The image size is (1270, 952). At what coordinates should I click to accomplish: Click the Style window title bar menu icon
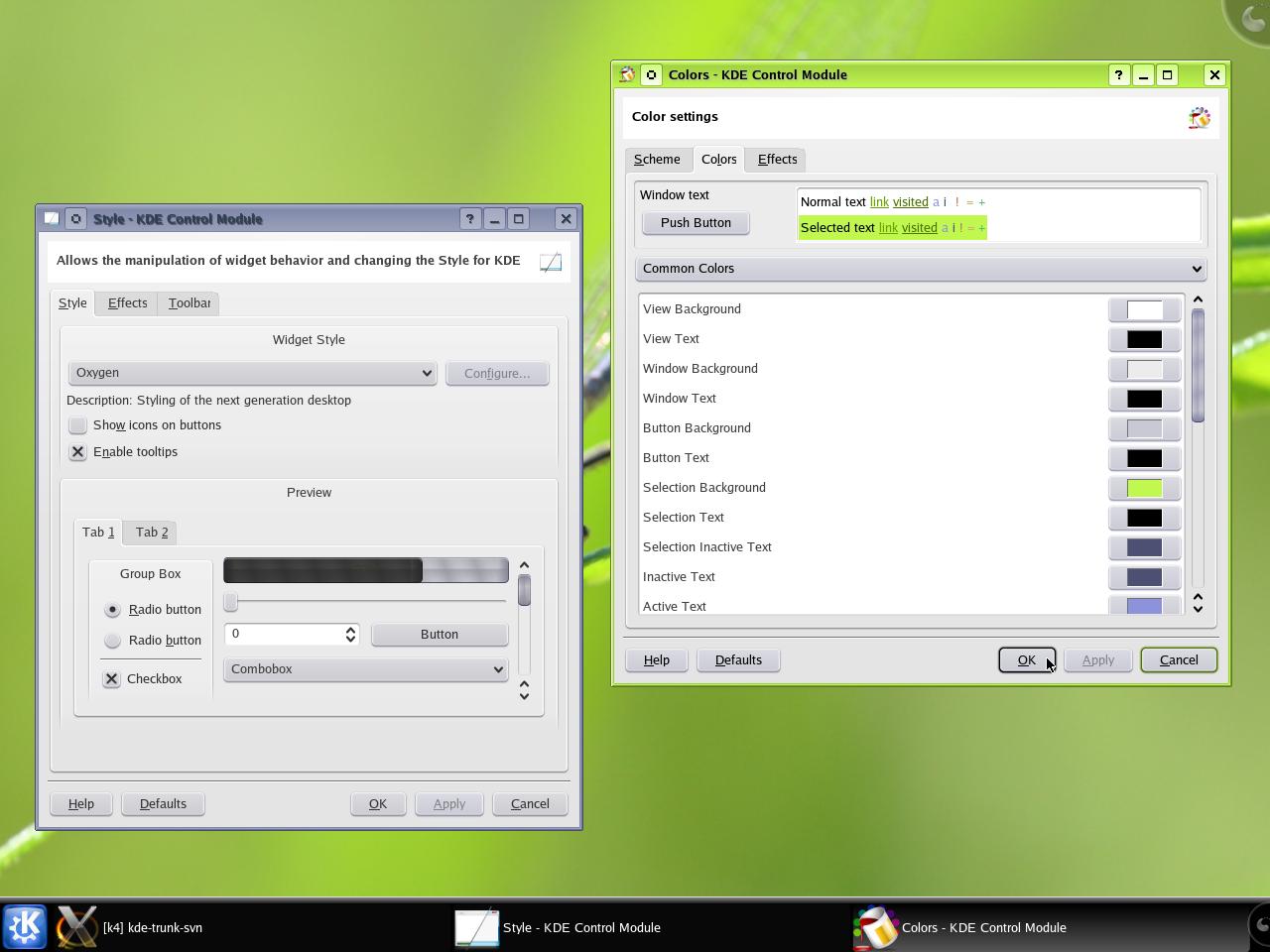point(52,219)
